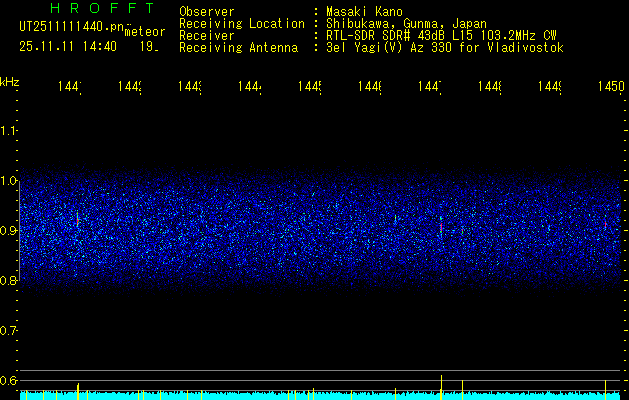This screenshot has height=400, width=629.
Task: Click the 1.0 kHz frequency axis label
Action: click(8, 181)
